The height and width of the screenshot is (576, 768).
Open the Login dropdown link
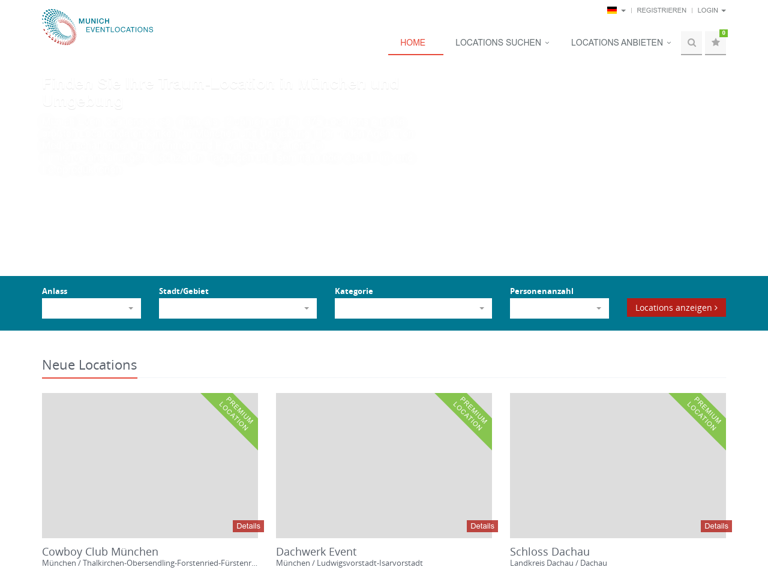click(x=710, y=10)
